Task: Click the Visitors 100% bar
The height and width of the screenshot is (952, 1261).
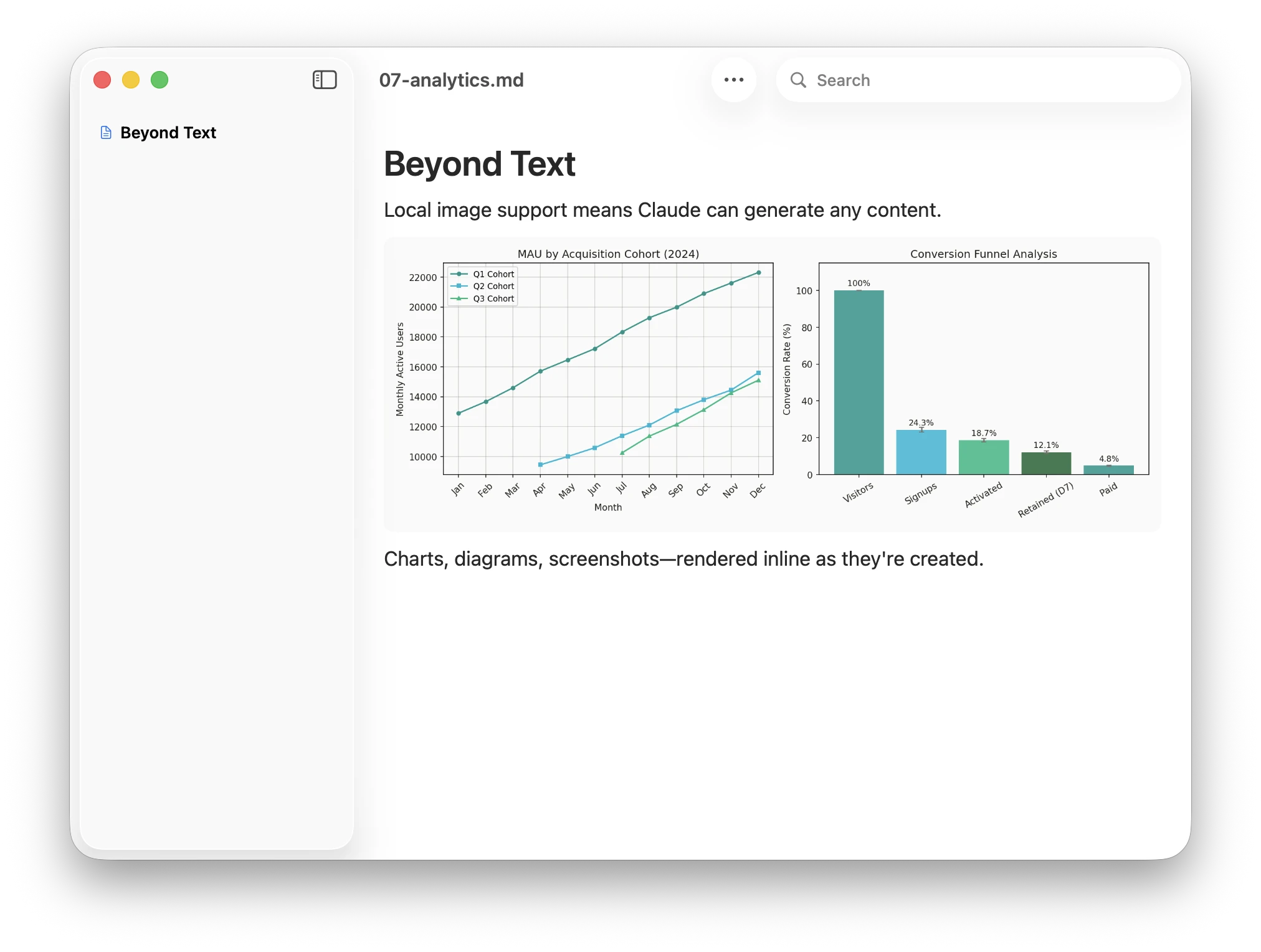Action: pyautogui.click(x=859, y=382)
